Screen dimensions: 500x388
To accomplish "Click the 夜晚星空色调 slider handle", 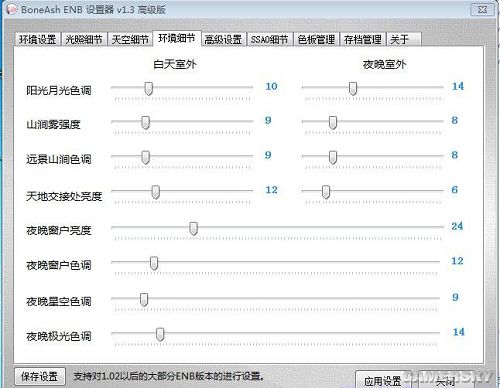I will [x=144, y=299].
